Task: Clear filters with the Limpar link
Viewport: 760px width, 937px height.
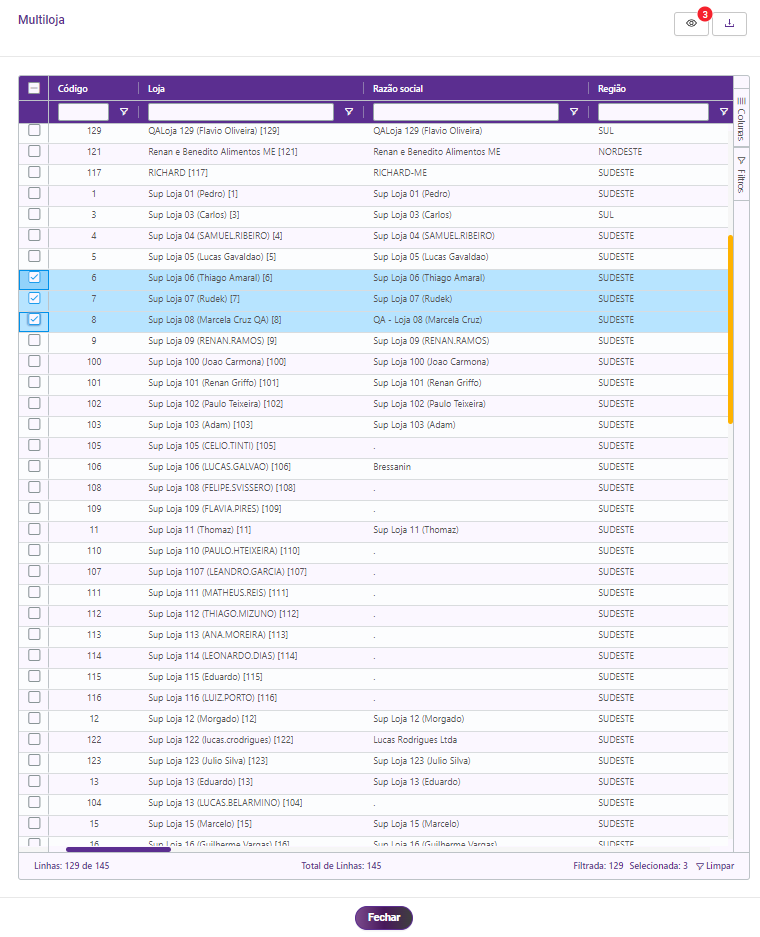Action: [715, 866]
